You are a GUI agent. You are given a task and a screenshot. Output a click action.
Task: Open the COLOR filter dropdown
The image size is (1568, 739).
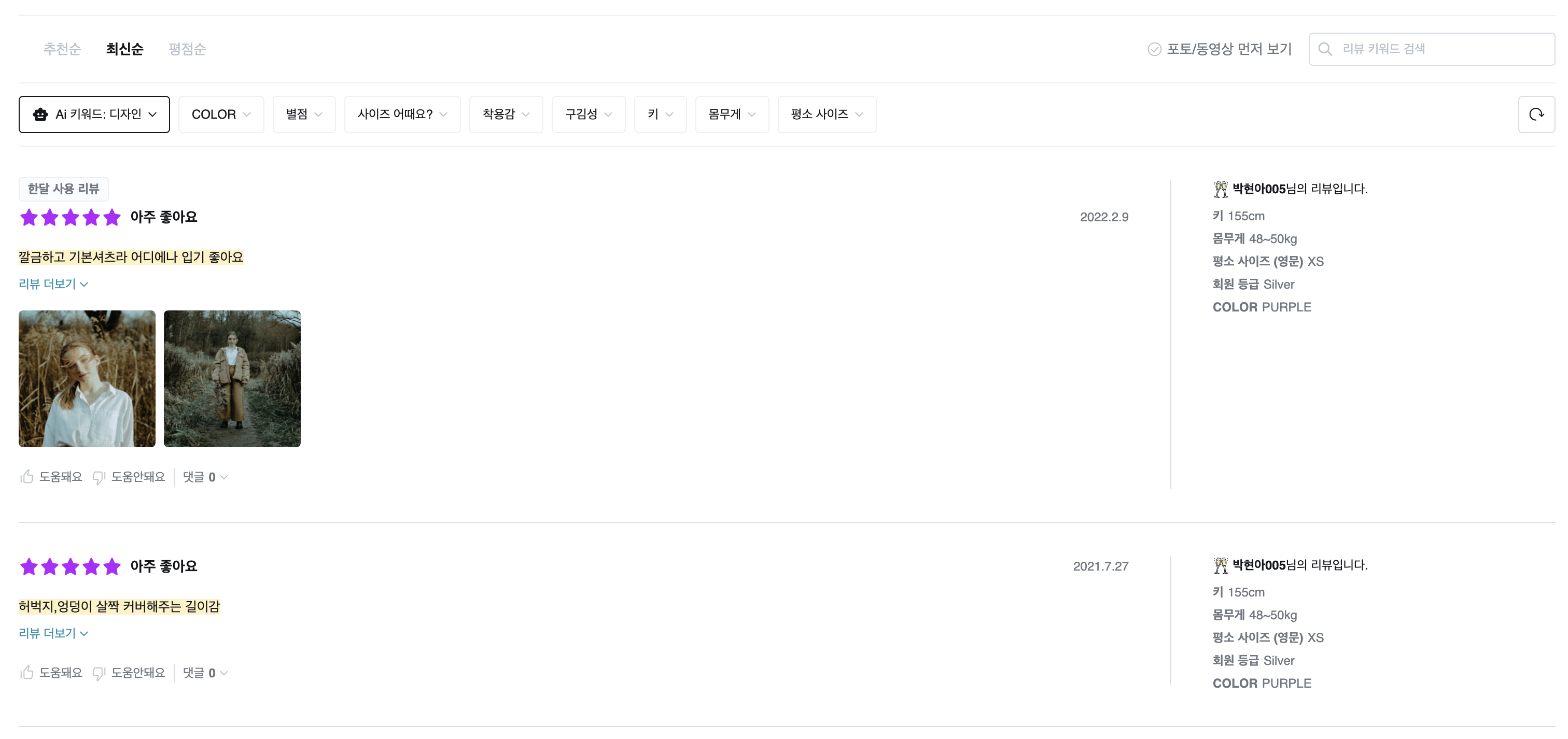tap(221, 113)
